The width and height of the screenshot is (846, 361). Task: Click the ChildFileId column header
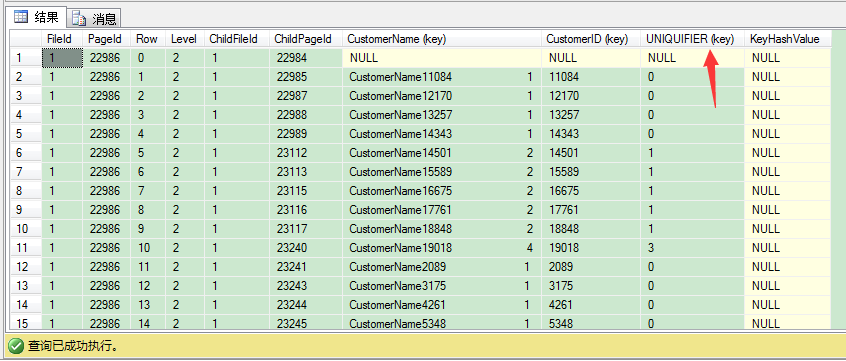tap(237, 39)
